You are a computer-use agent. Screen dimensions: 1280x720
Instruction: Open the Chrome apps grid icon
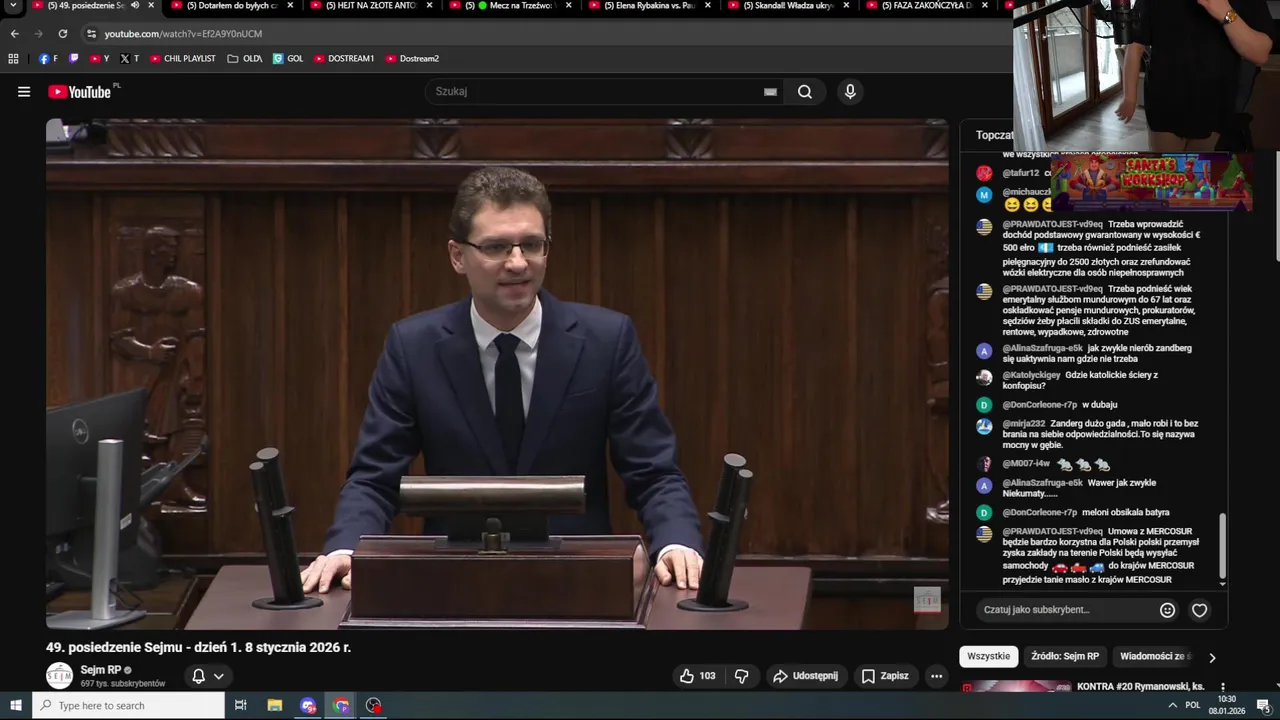(x=13, y=59)
